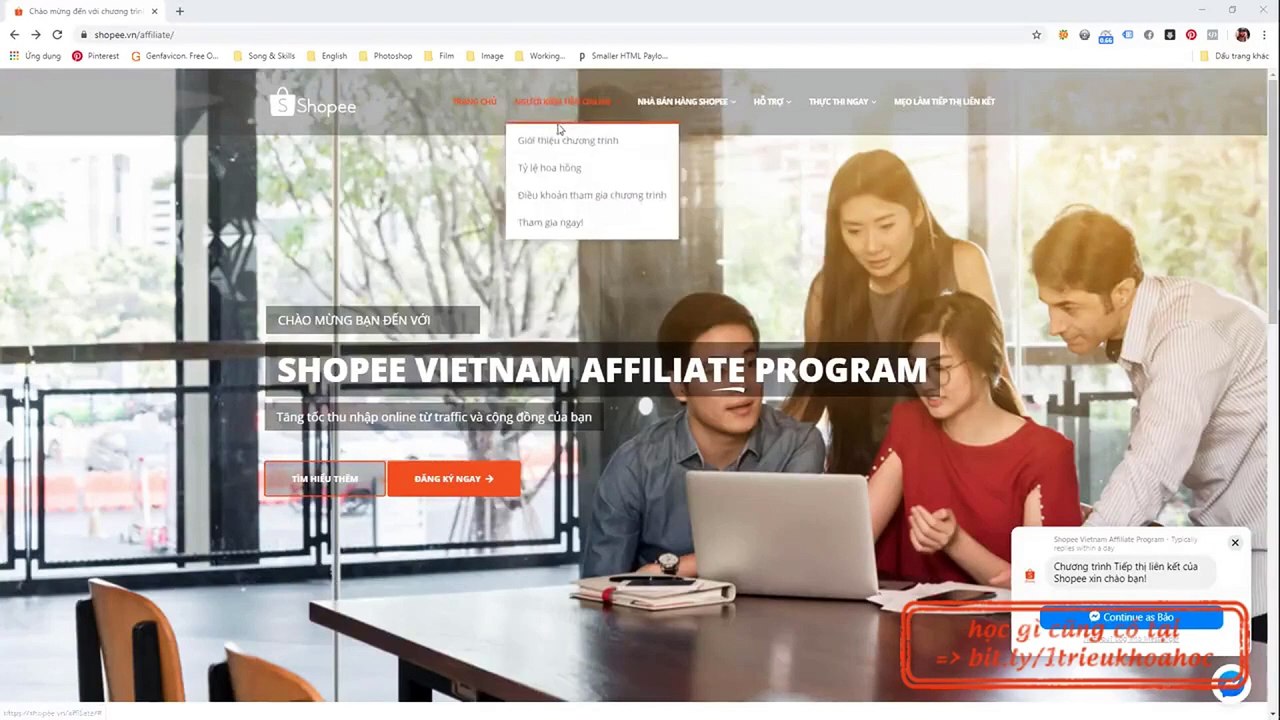Open the Chrome profile avatar
Image resolution: width=1280 pixels, height=720 pixels.
pos(1243,35)
